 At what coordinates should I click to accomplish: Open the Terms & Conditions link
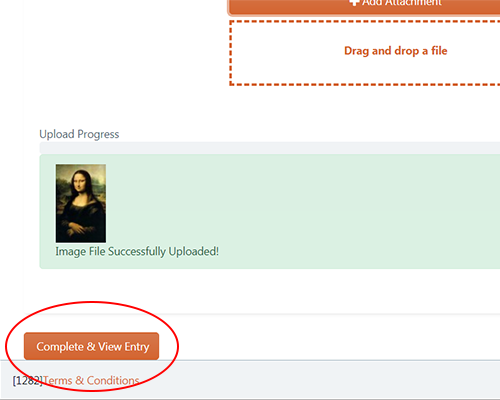click(x=91, y=380)
